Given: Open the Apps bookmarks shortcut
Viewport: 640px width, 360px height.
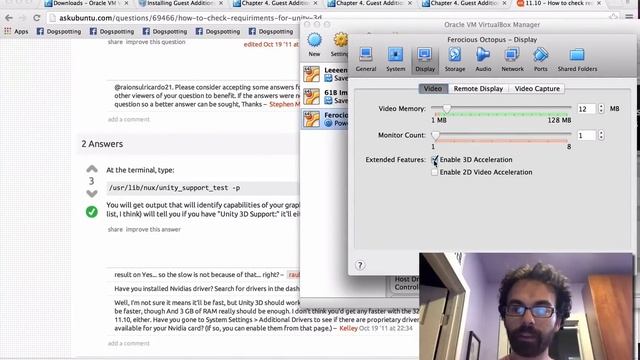Looking at the screenshot, I should tap(16, 31).
